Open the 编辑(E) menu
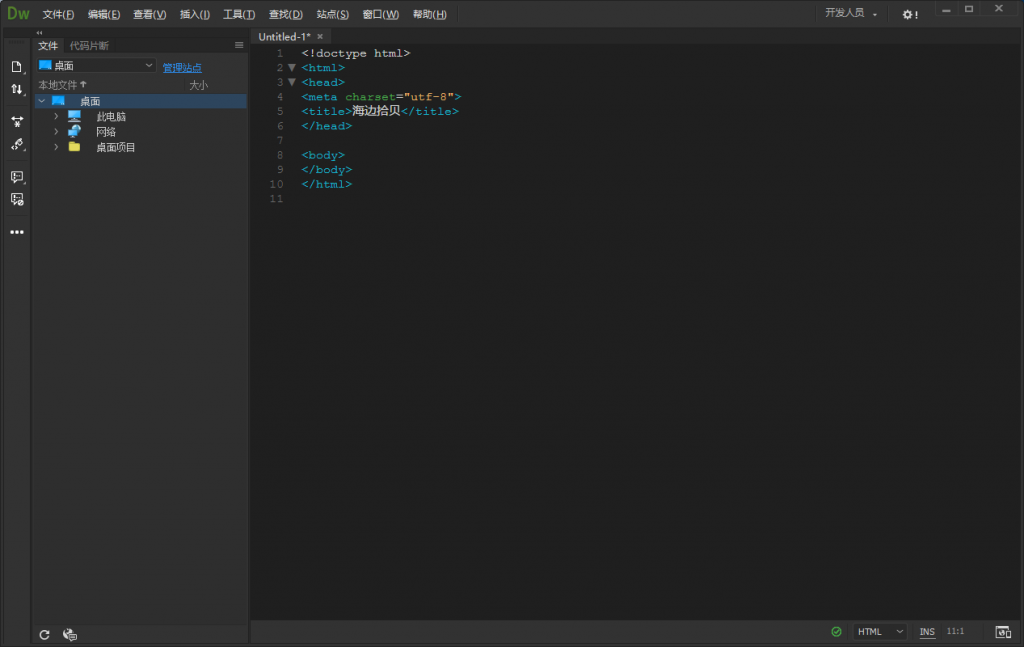The width and height of the screenshot is (1024, 647). 104,14
